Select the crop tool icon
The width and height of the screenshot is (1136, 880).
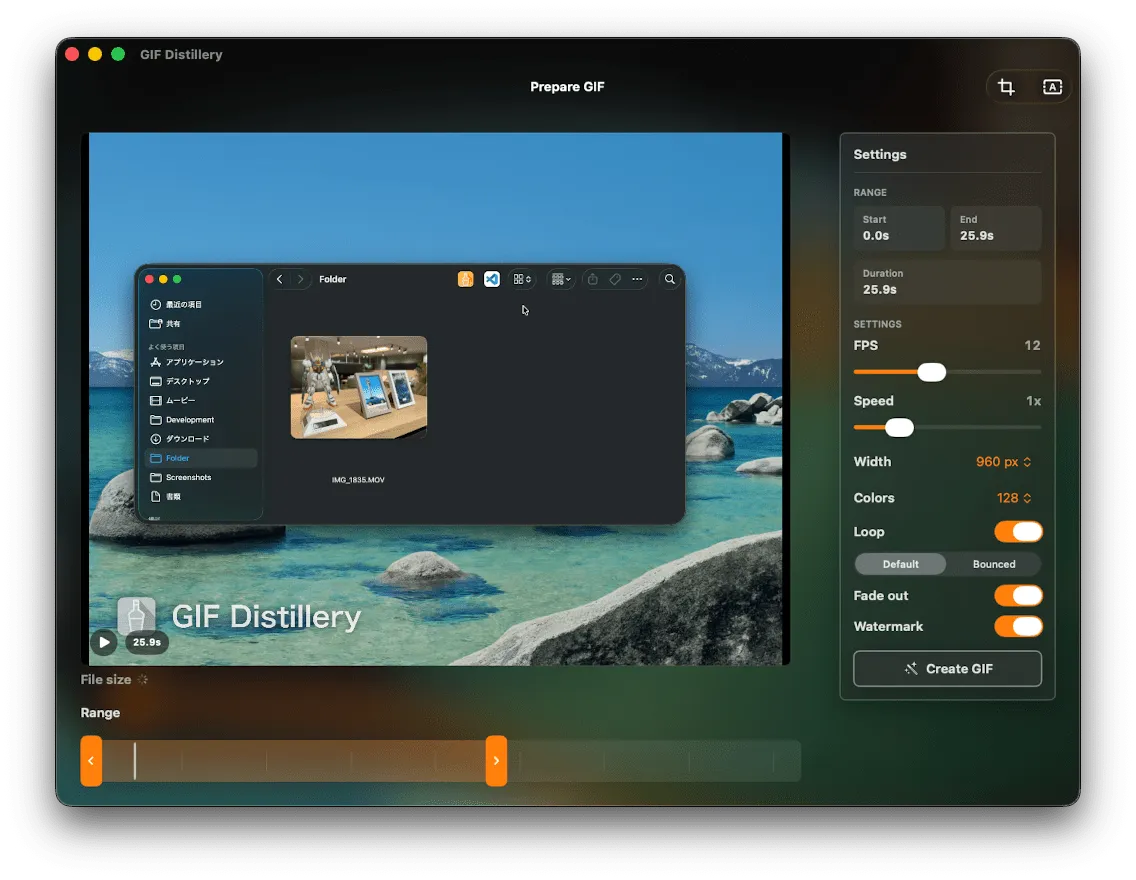coord(1006,87)
